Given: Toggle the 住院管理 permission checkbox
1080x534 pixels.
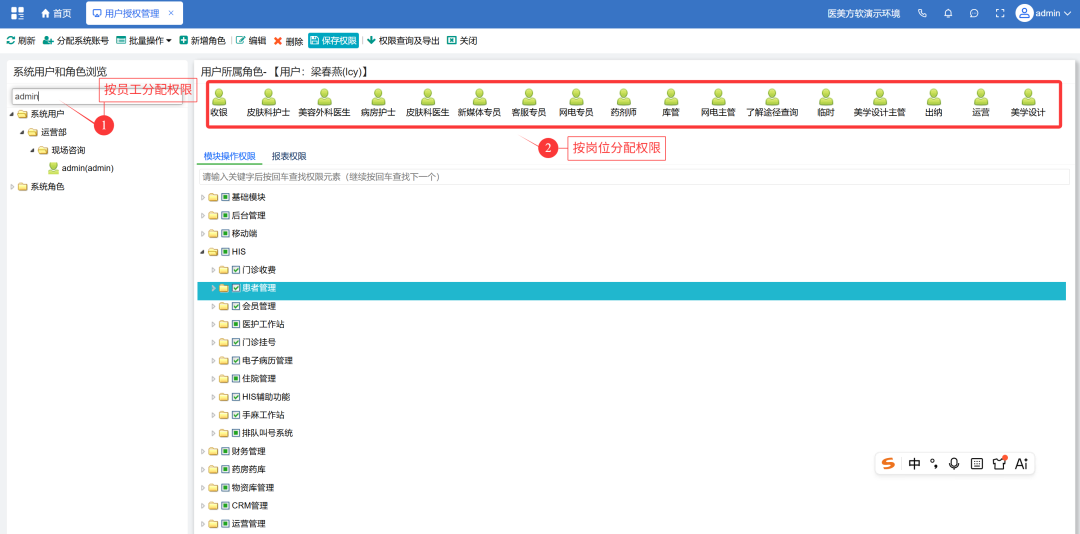Looking at the screenshot, I should (236, 378).
